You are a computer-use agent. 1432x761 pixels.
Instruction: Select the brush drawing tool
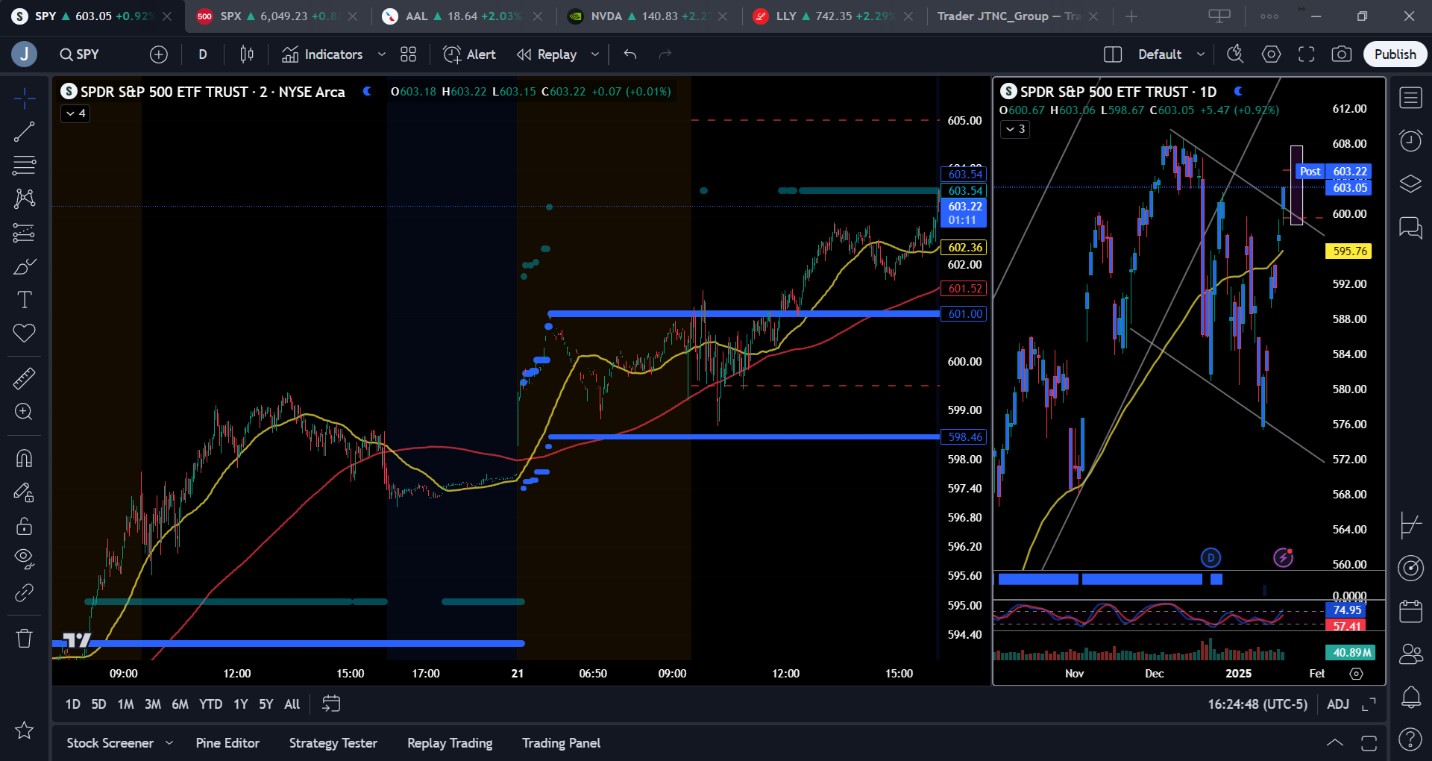pos(25,266)
